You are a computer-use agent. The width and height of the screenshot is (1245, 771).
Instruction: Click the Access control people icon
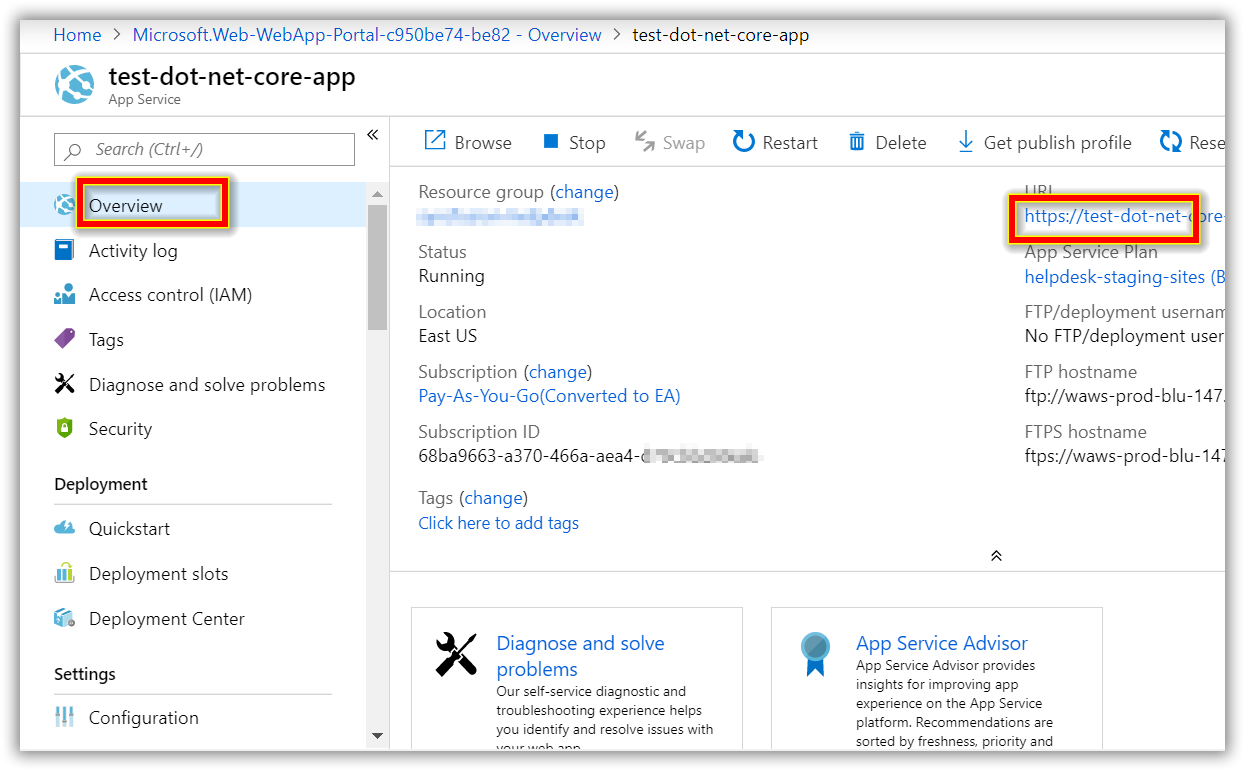pos(64,295)
